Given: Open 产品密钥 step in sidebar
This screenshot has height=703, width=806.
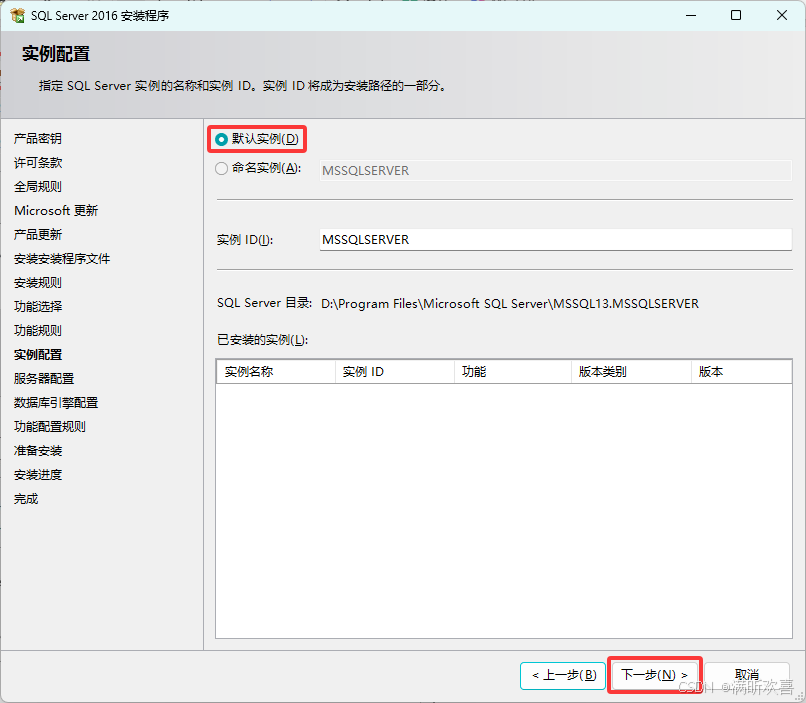Looking at the screenshot, I should coord(38,139).
